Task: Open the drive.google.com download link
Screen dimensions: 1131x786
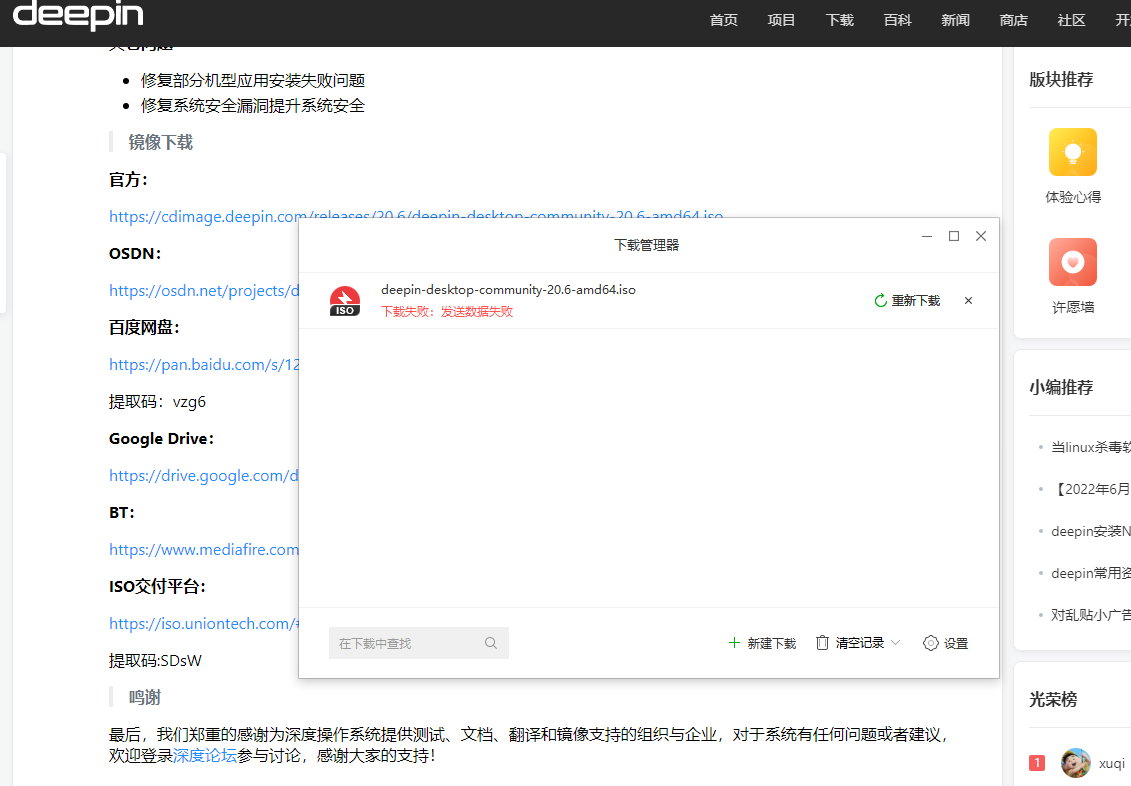Action: pos(203,476)
